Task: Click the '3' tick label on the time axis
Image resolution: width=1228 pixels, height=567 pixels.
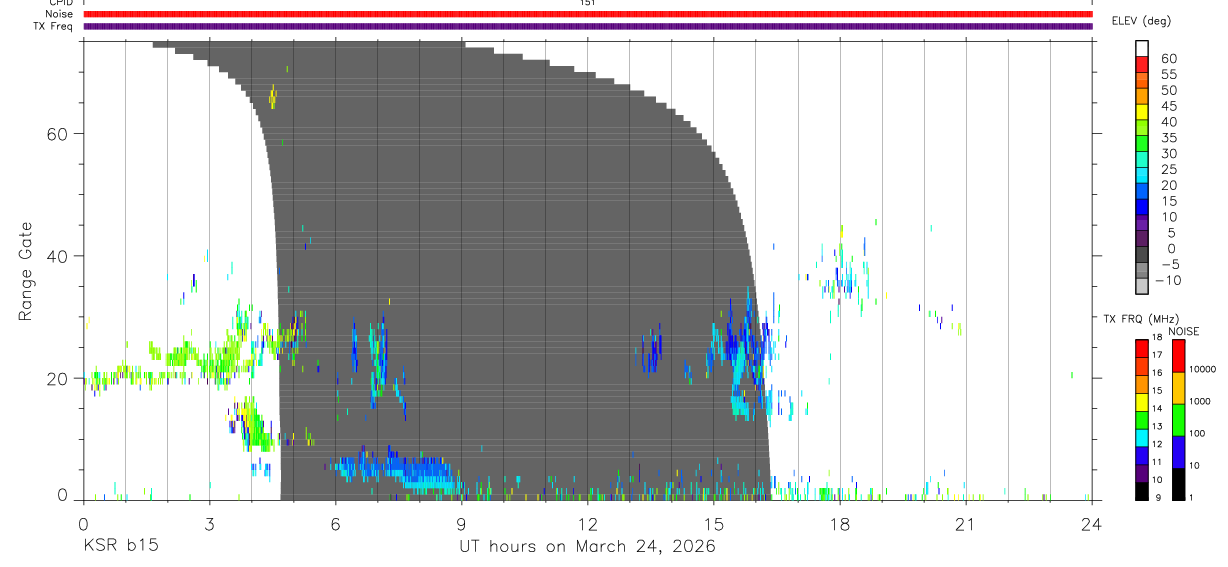Action: point(209,524)
